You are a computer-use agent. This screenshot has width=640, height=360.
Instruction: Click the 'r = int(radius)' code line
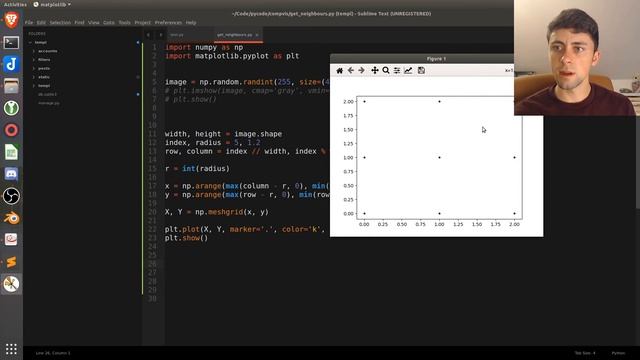[197, 169]
